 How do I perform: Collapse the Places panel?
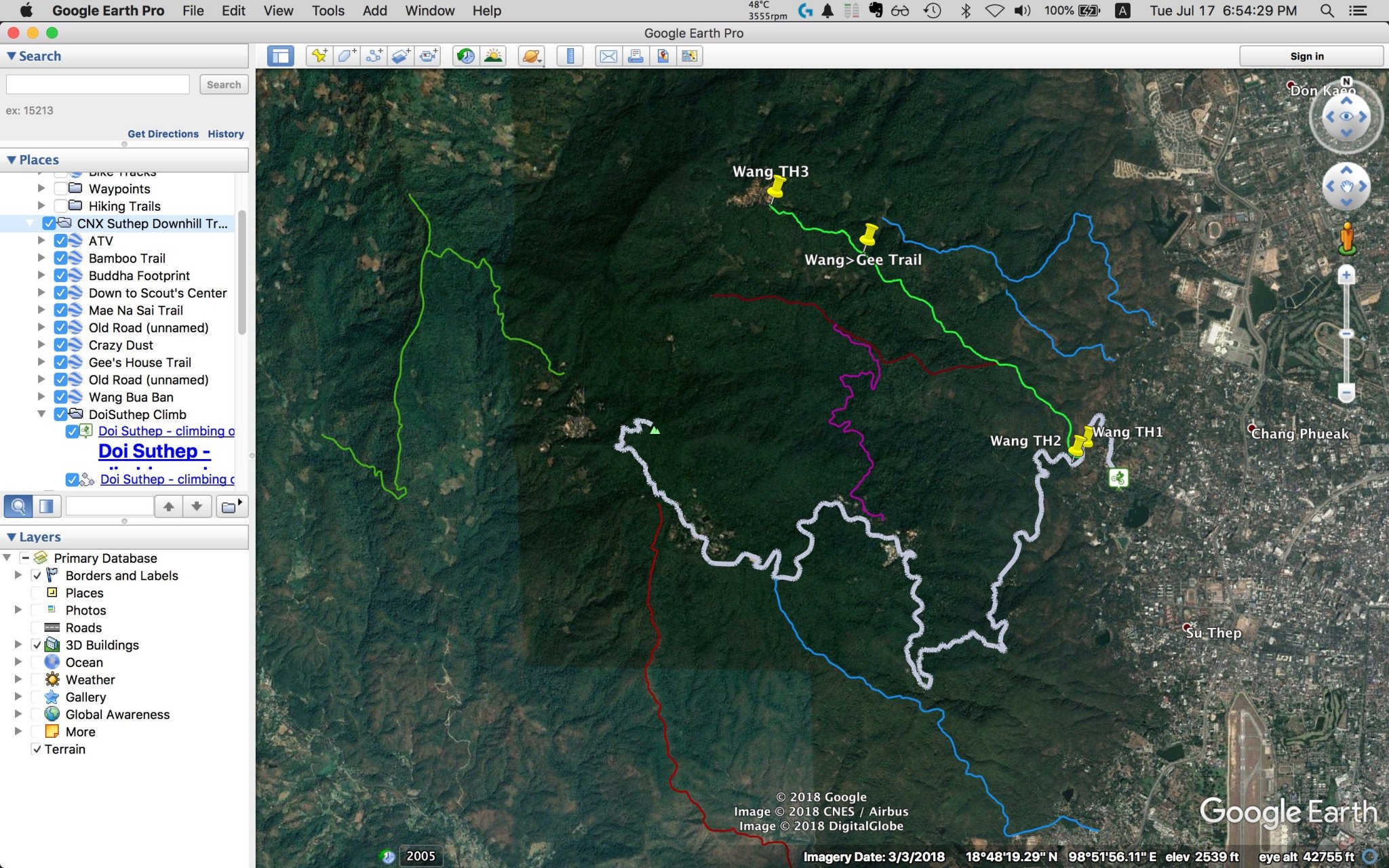[x=11, y=160]
